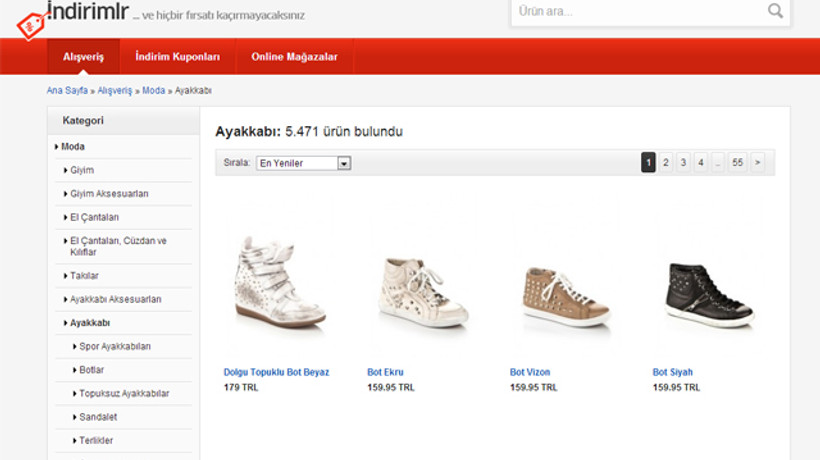The height and width of the screenshot is (460, 820).
Task: Select the Spor Ayakkabıları subcategory
Action: click(x=114, y=347)
